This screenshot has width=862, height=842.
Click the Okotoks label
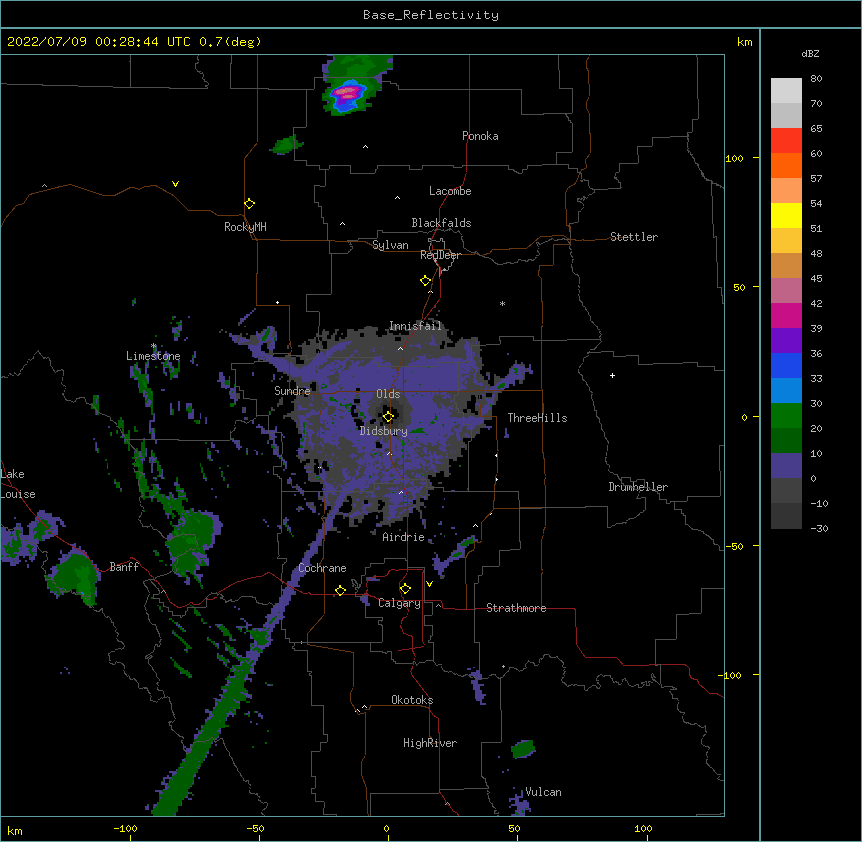pyautogui.click(x=412, y=700)
